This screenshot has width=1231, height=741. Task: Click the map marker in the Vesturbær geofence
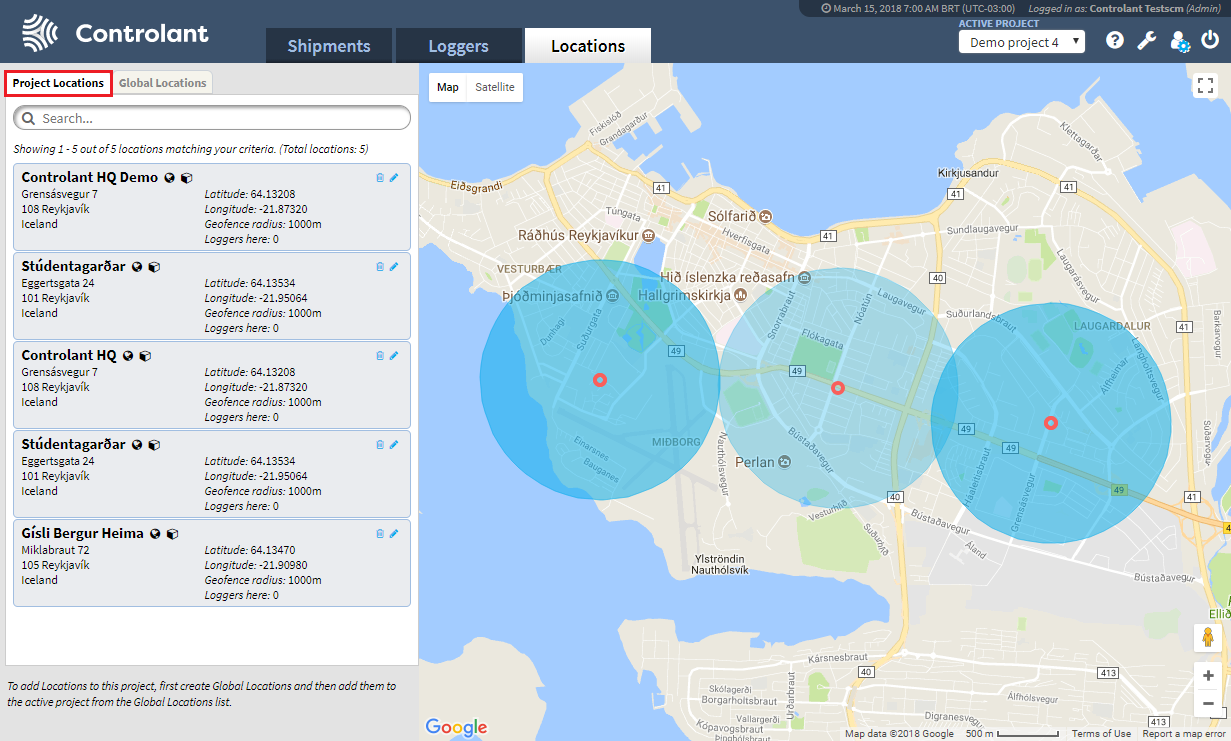(x=600, y=380)
